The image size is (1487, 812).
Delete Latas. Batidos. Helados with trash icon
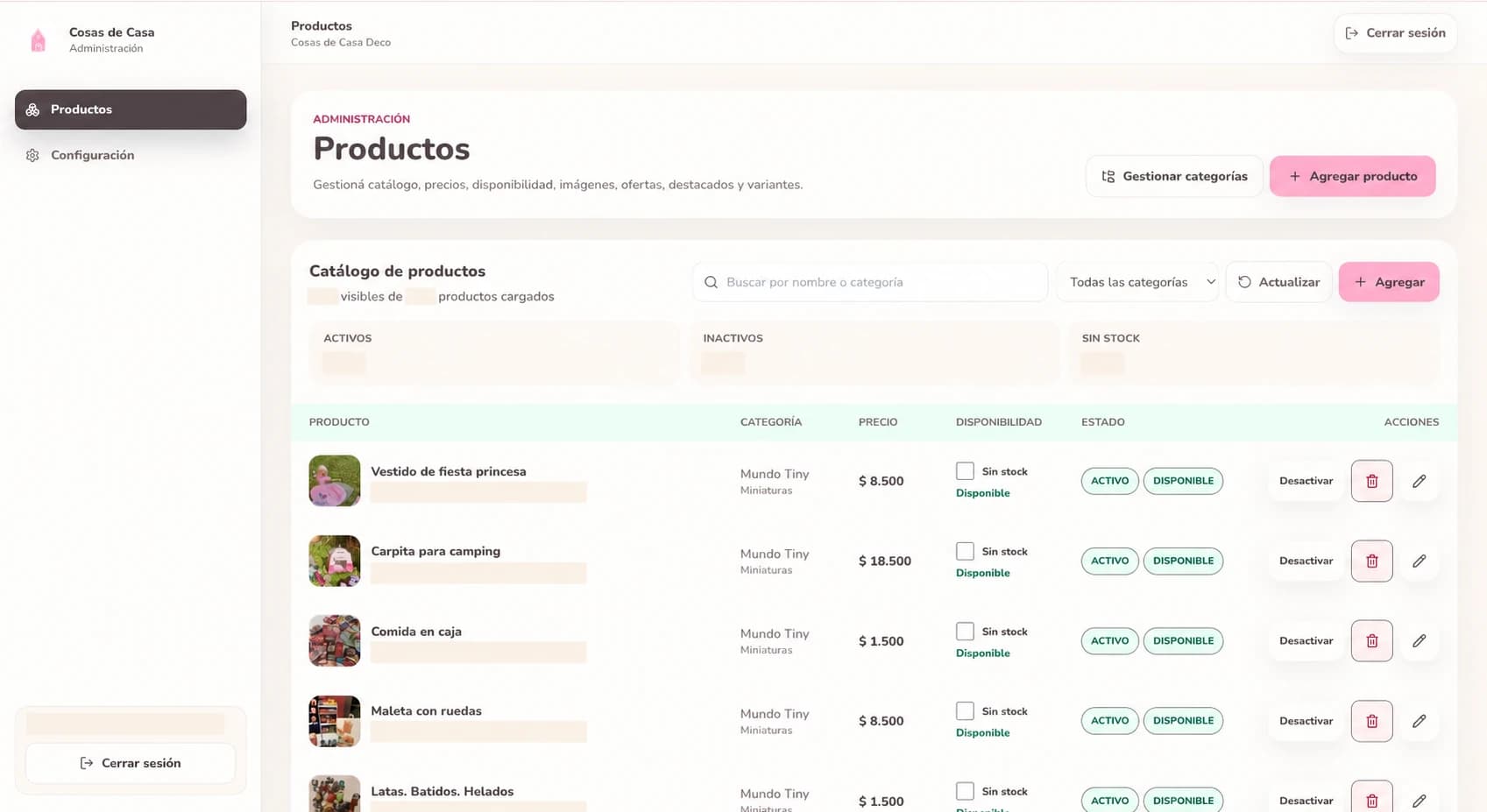pyautogui.click(x=1371, y=797)
